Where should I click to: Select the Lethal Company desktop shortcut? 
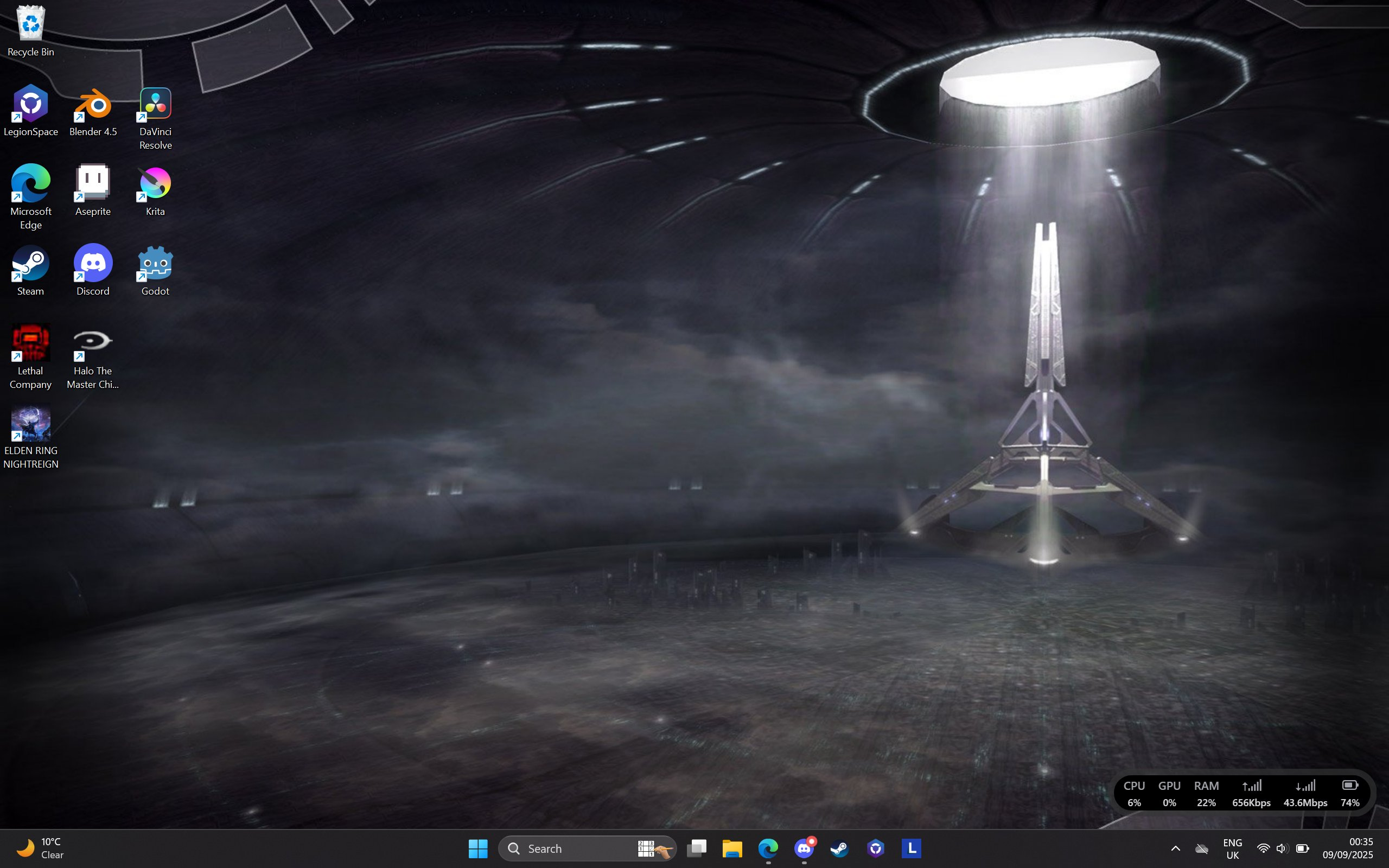click(31, 357)
